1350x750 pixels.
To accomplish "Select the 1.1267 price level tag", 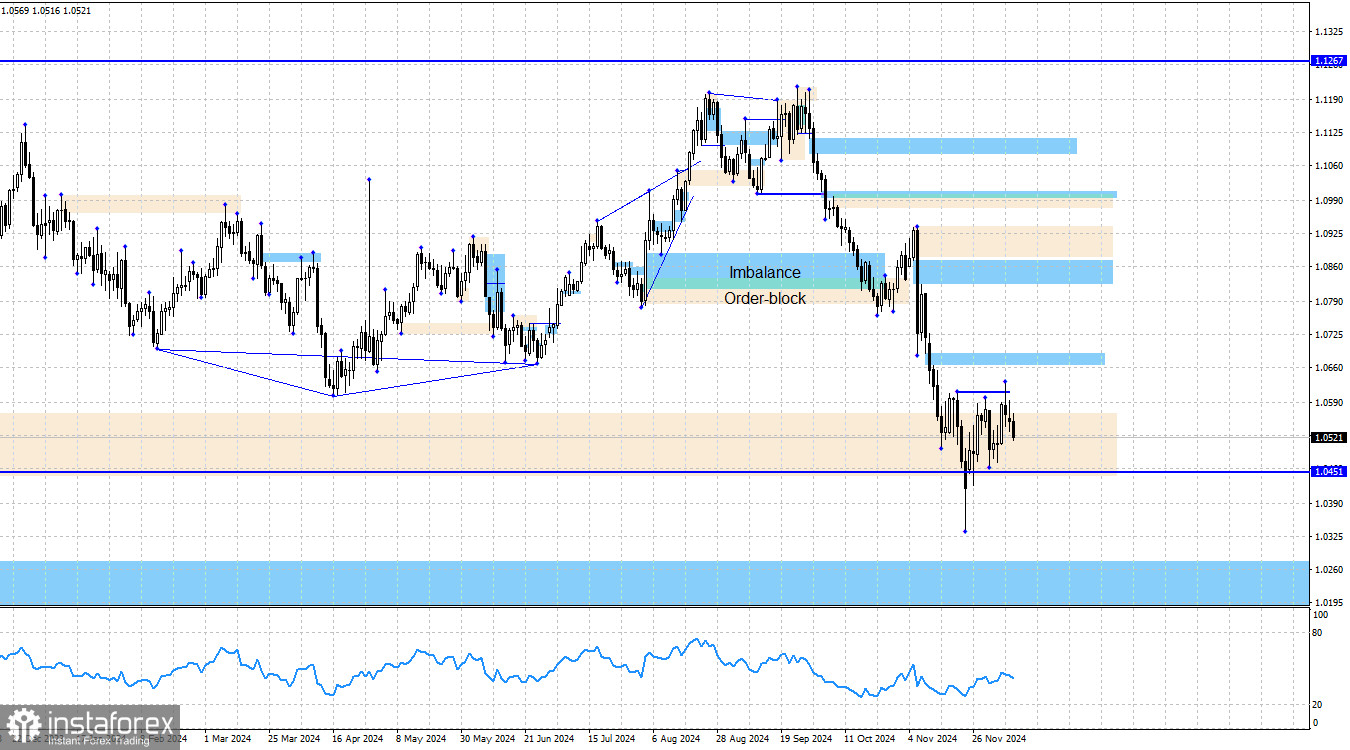I will (x=1328, y=61).
